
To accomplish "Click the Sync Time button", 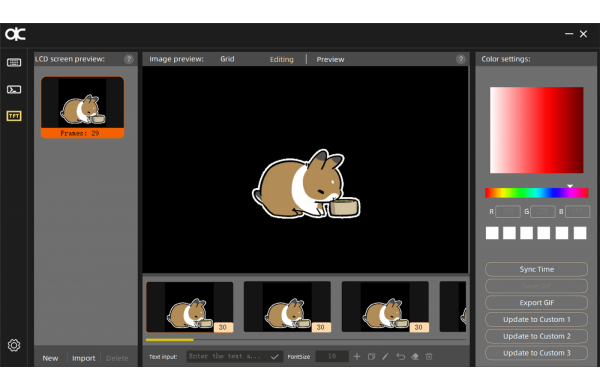I will [536, 269].
